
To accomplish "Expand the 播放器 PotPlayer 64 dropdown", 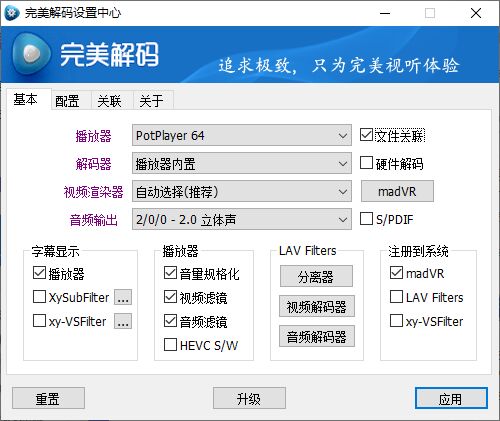I will [x=242, y=135].
